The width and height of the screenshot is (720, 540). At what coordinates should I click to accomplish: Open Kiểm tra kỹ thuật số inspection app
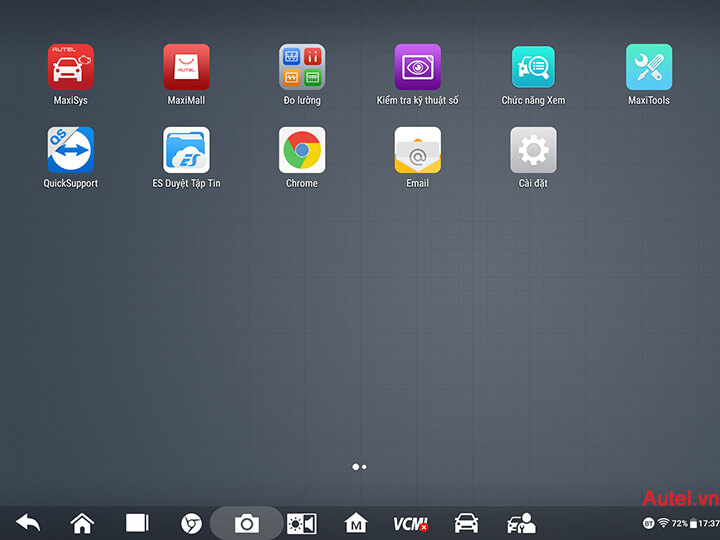(418, 67)
